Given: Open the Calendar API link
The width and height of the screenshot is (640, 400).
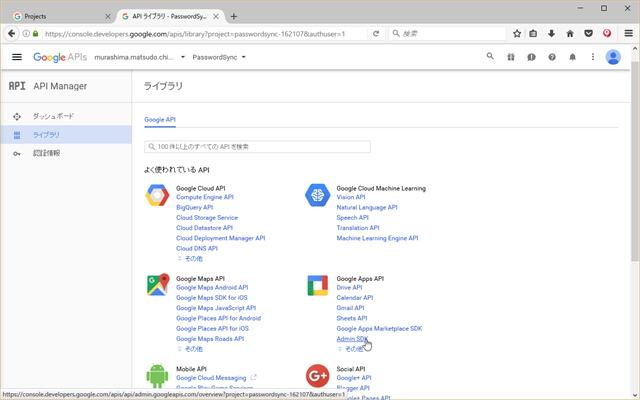Looking at the screenshot, I should [355, 298].
